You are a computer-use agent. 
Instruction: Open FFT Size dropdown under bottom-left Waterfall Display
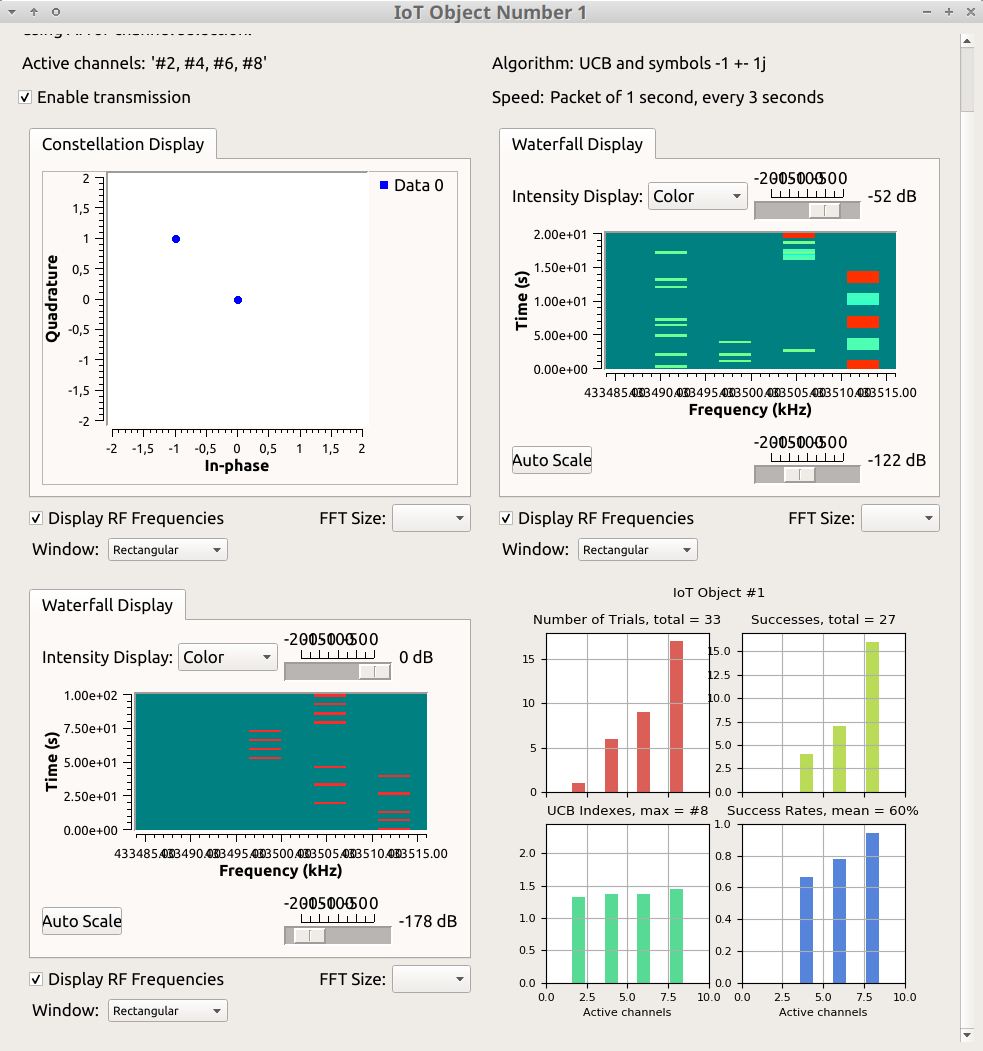[x=431, y=979]
